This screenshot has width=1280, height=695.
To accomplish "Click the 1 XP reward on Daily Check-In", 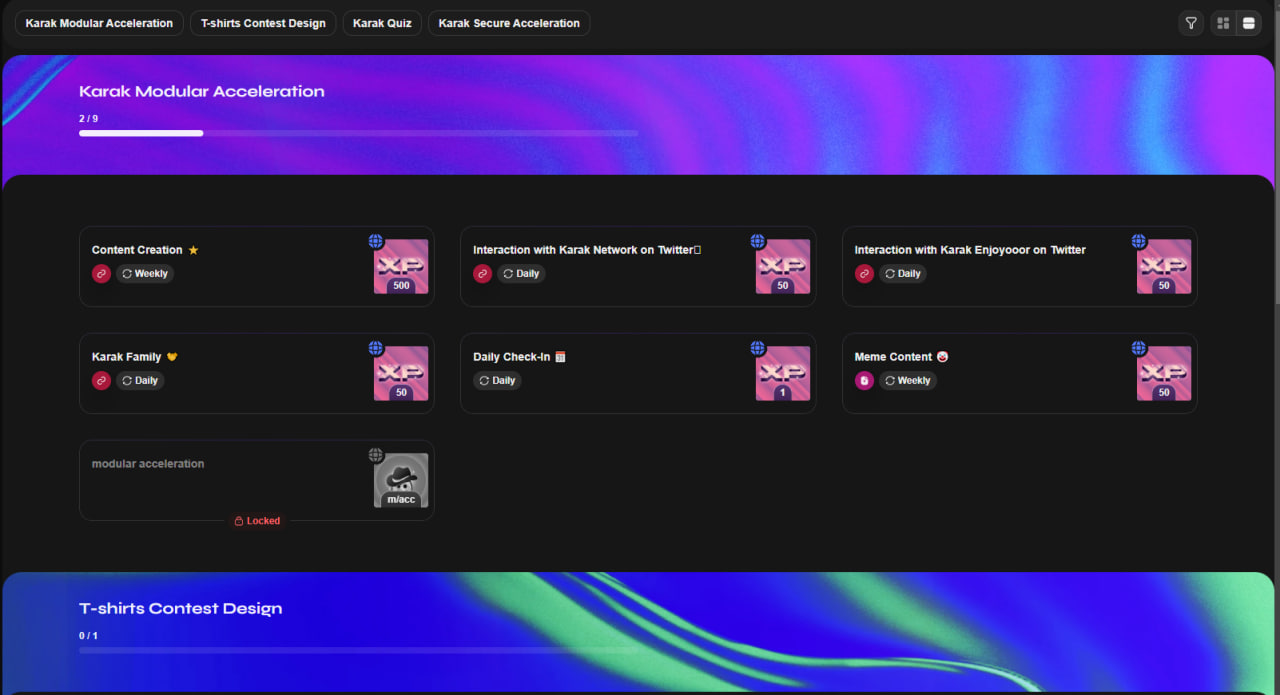I will point(783,373).
